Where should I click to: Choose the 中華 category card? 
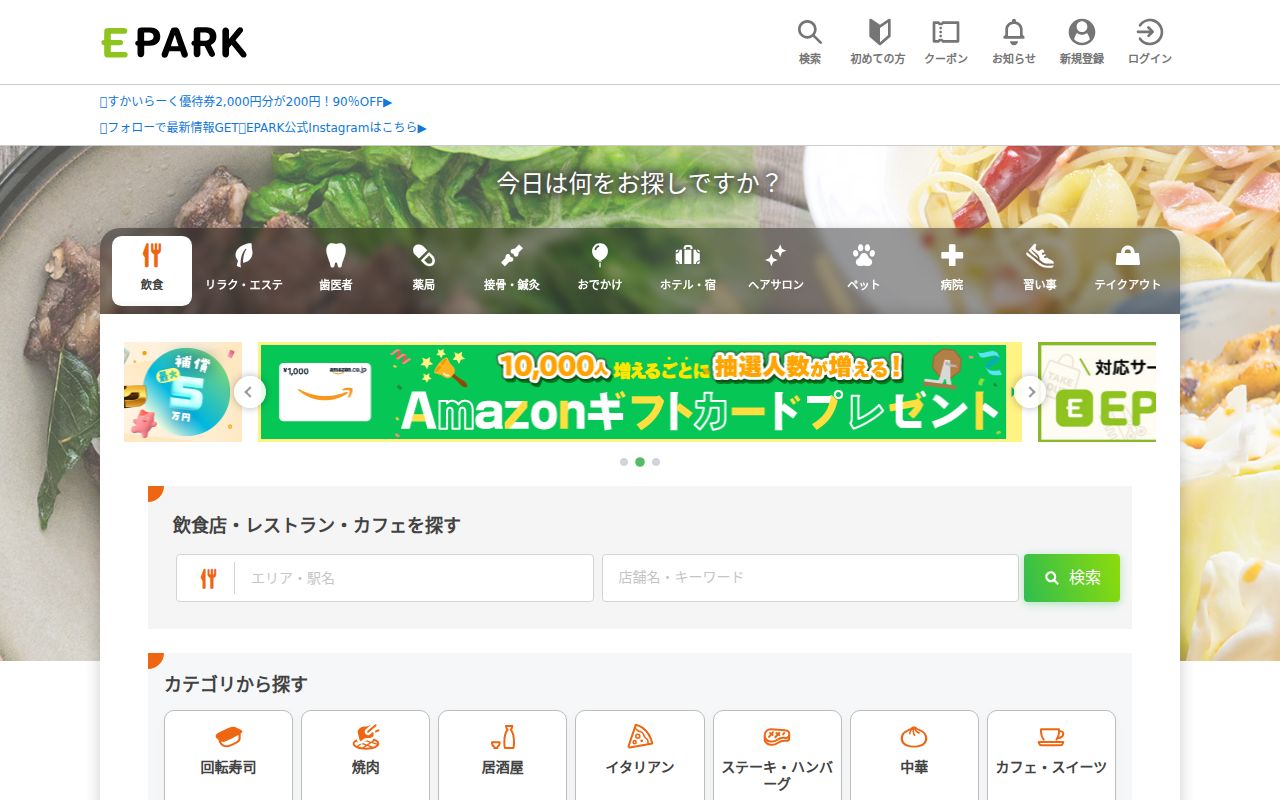pyautogui.click(x=914, y=755)
